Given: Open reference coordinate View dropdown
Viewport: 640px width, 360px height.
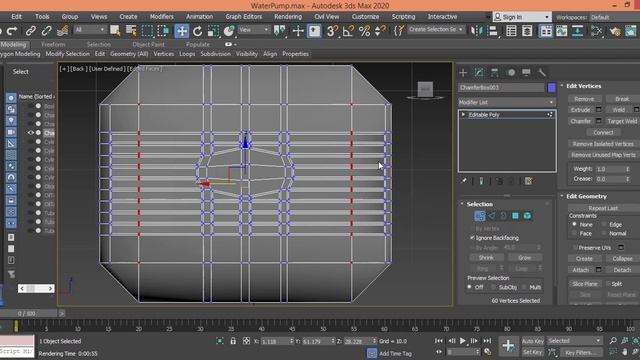Looking at the screenshot, I should tap(253, 30).
